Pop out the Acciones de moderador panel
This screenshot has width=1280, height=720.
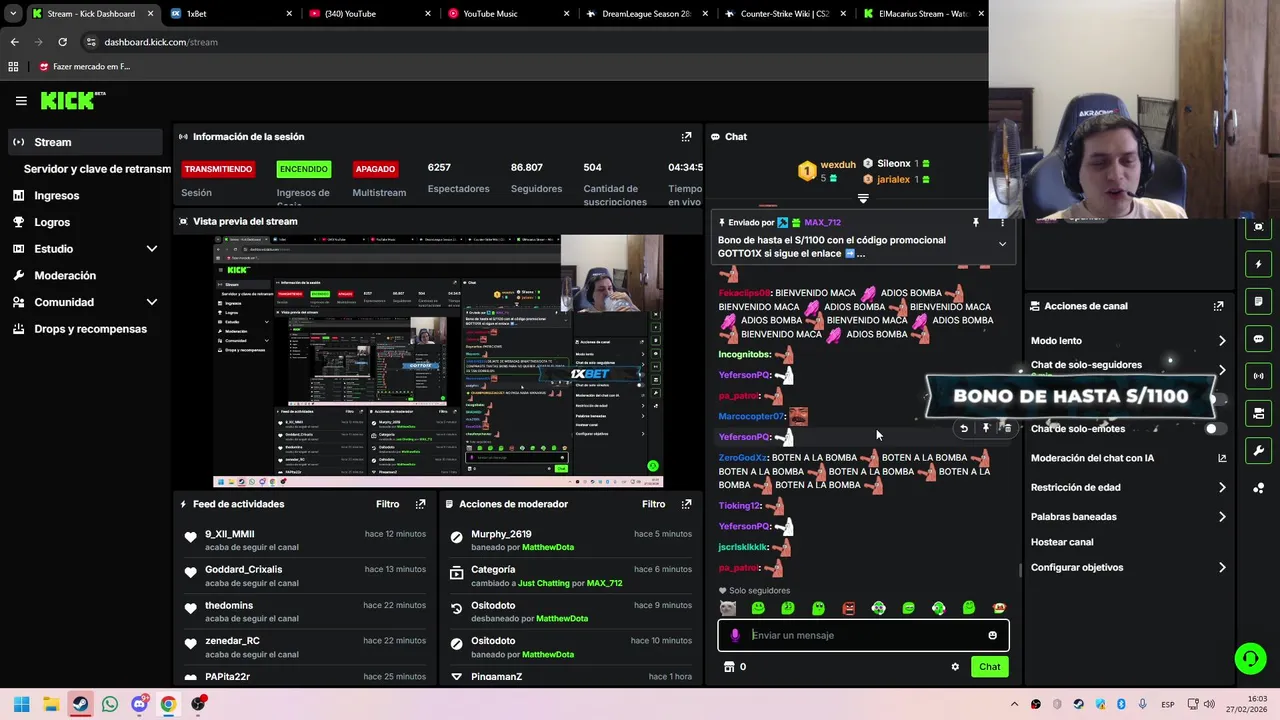tap(686, 504)
